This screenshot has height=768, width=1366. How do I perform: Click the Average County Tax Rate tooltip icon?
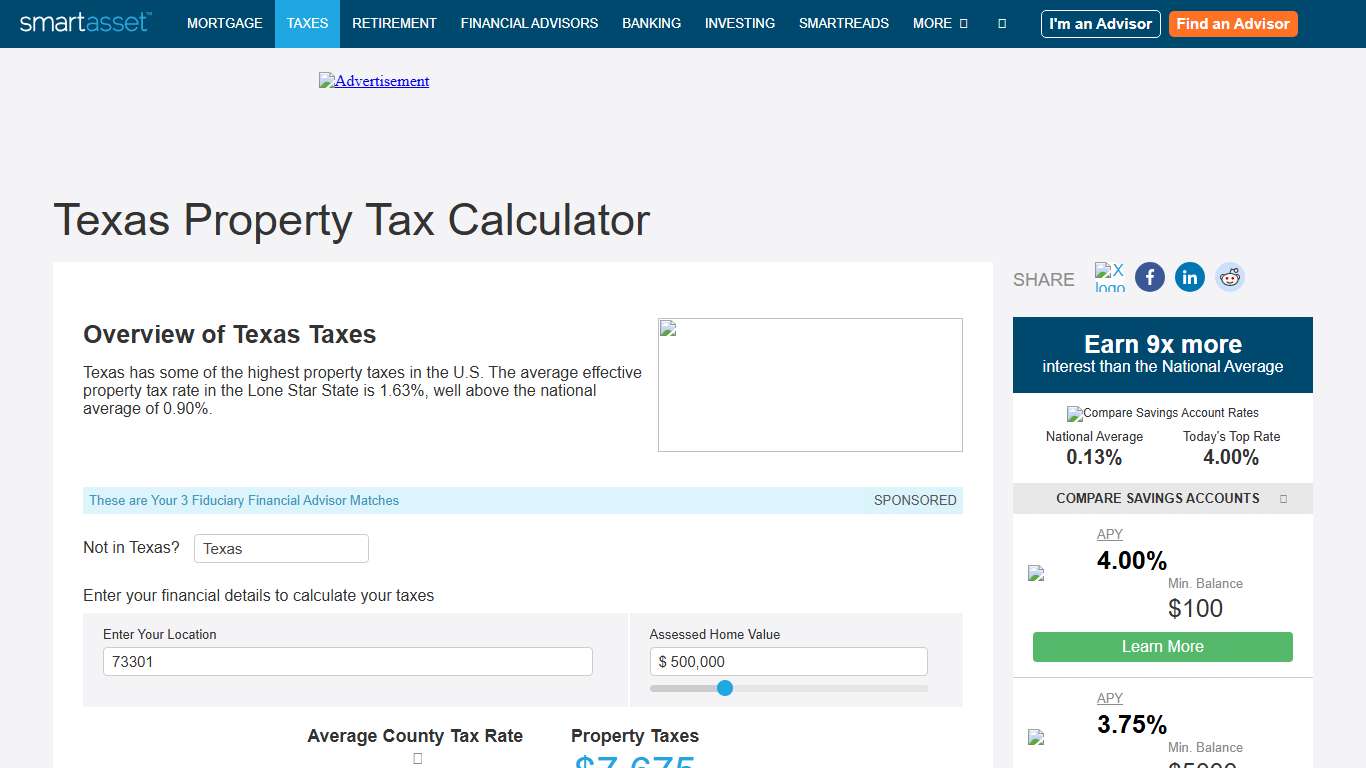tap(416, 758)
